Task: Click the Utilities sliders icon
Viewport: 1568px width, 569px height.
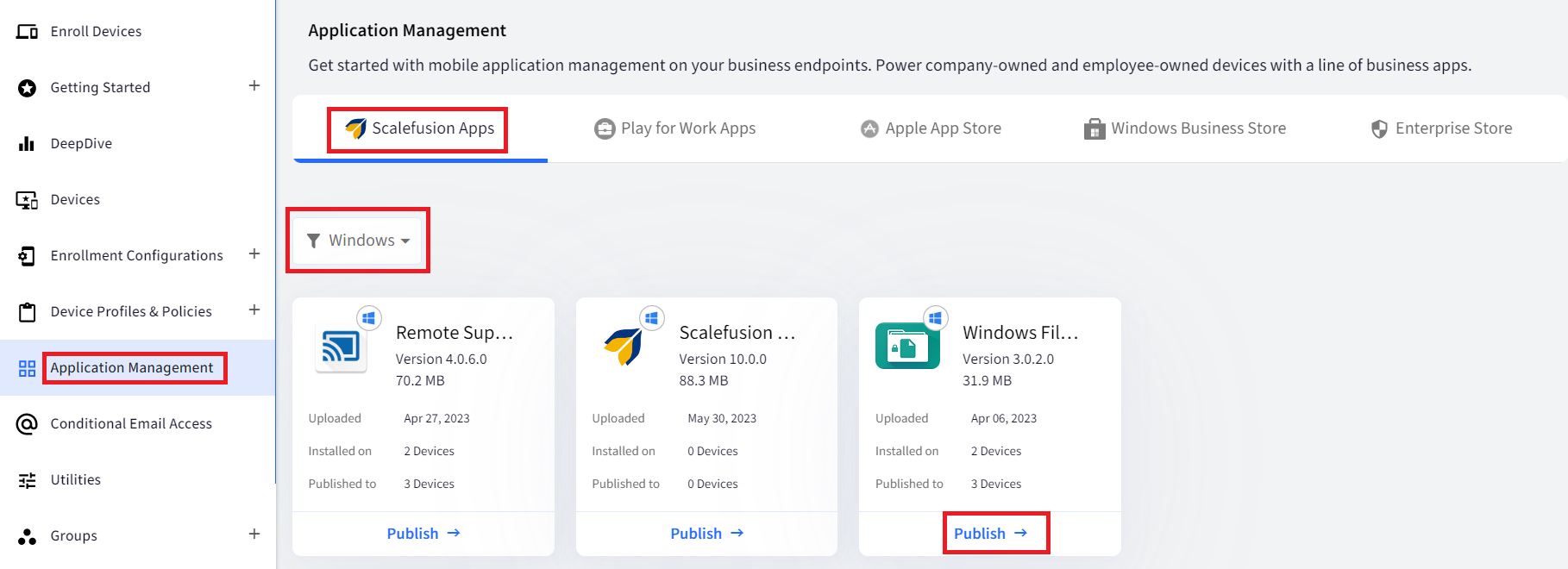Action: 27,480
